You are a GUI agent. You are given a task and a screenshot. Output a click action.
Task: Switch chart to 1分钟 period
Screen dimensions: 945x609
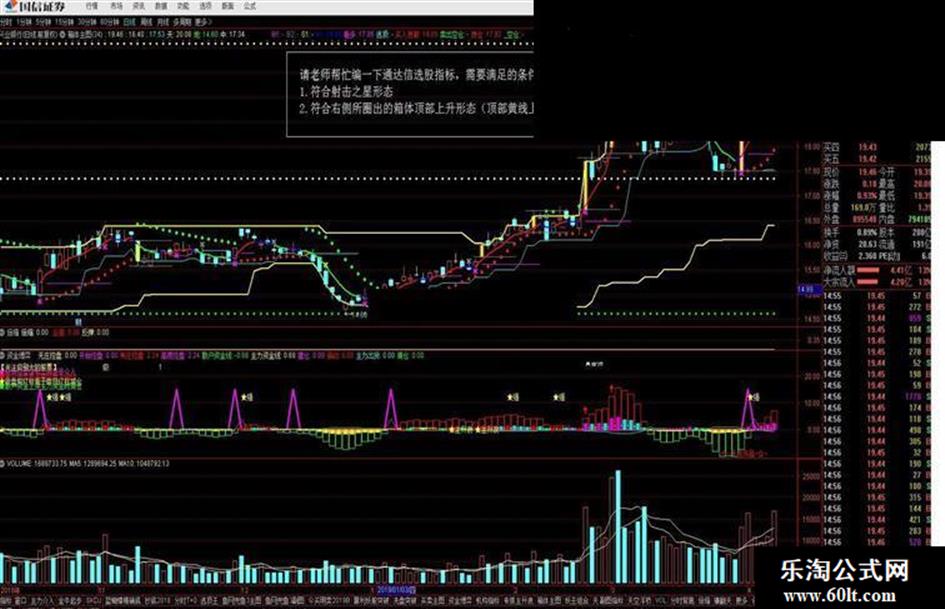[x=24, y=22]
